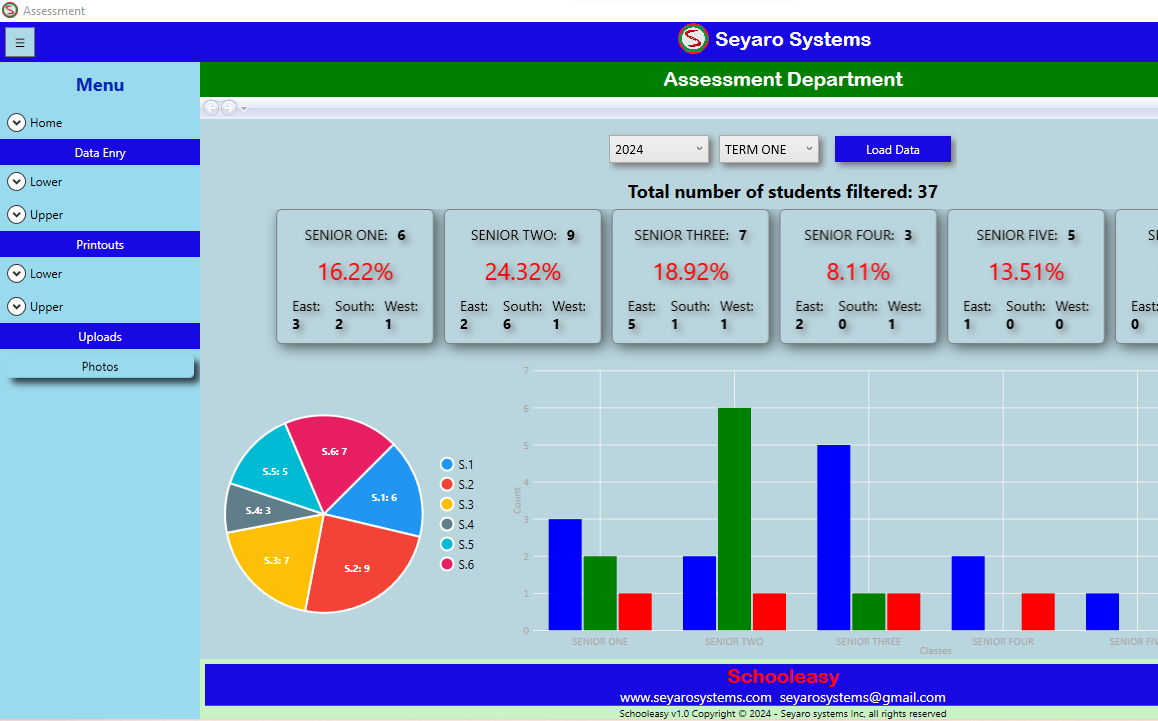This screenshot has height=721, width=1158.
Task: Select the Data Enry menu header
Action: (100, 152)
